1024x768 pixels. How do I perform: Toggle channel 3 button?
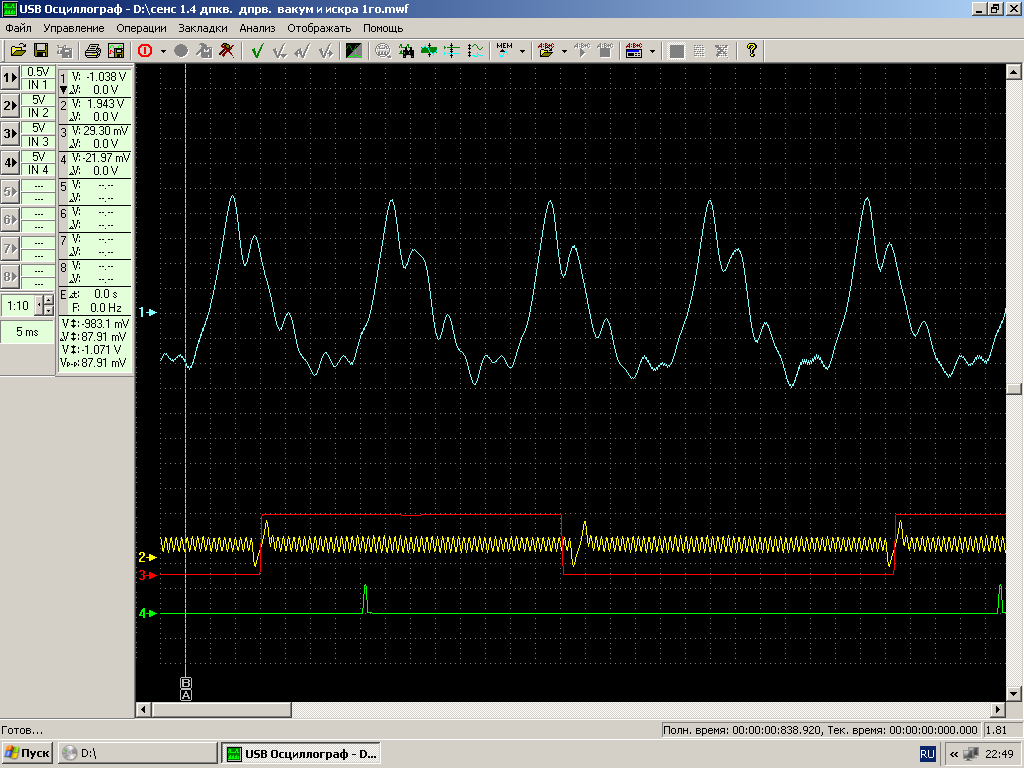click(x=10, y=134)
